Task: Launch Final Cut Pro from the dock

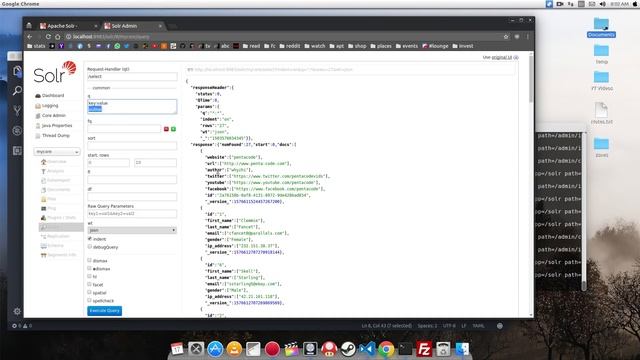Action: coord(291,349)
